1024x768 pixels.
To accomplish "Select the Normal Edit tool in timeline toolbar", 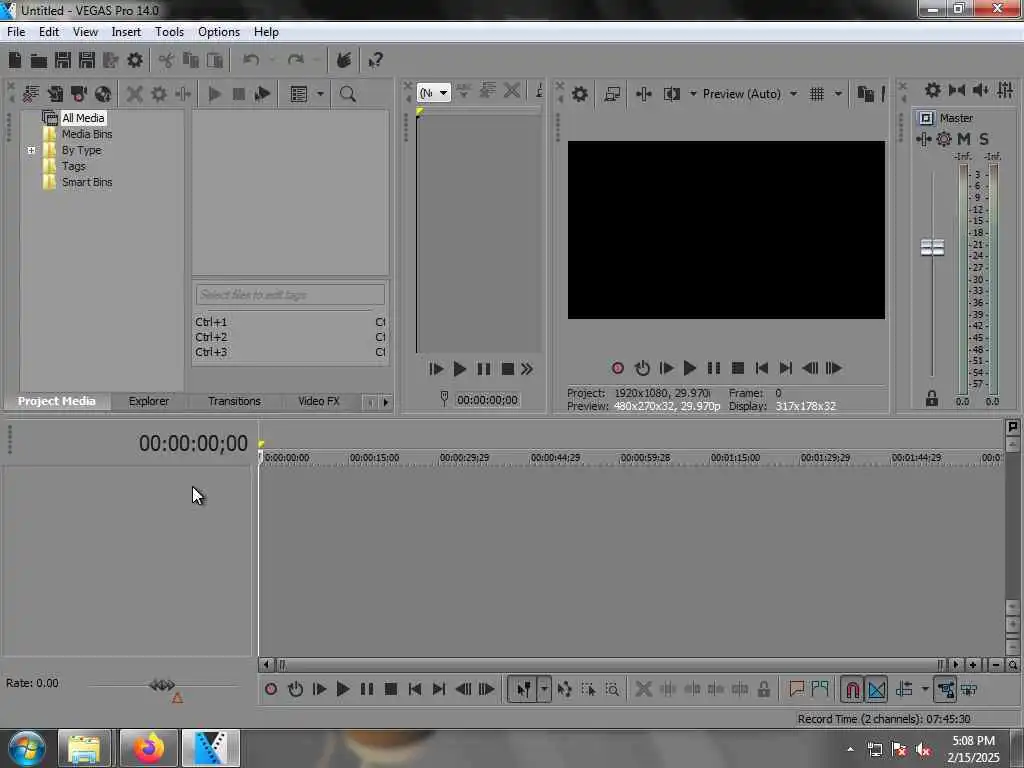I will point(523,689).
